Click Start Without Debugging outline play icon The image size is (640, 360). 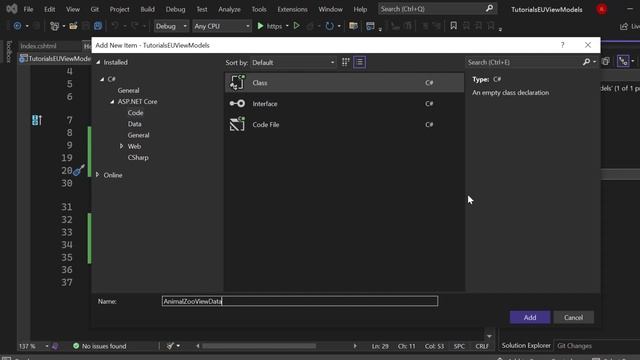297,26
